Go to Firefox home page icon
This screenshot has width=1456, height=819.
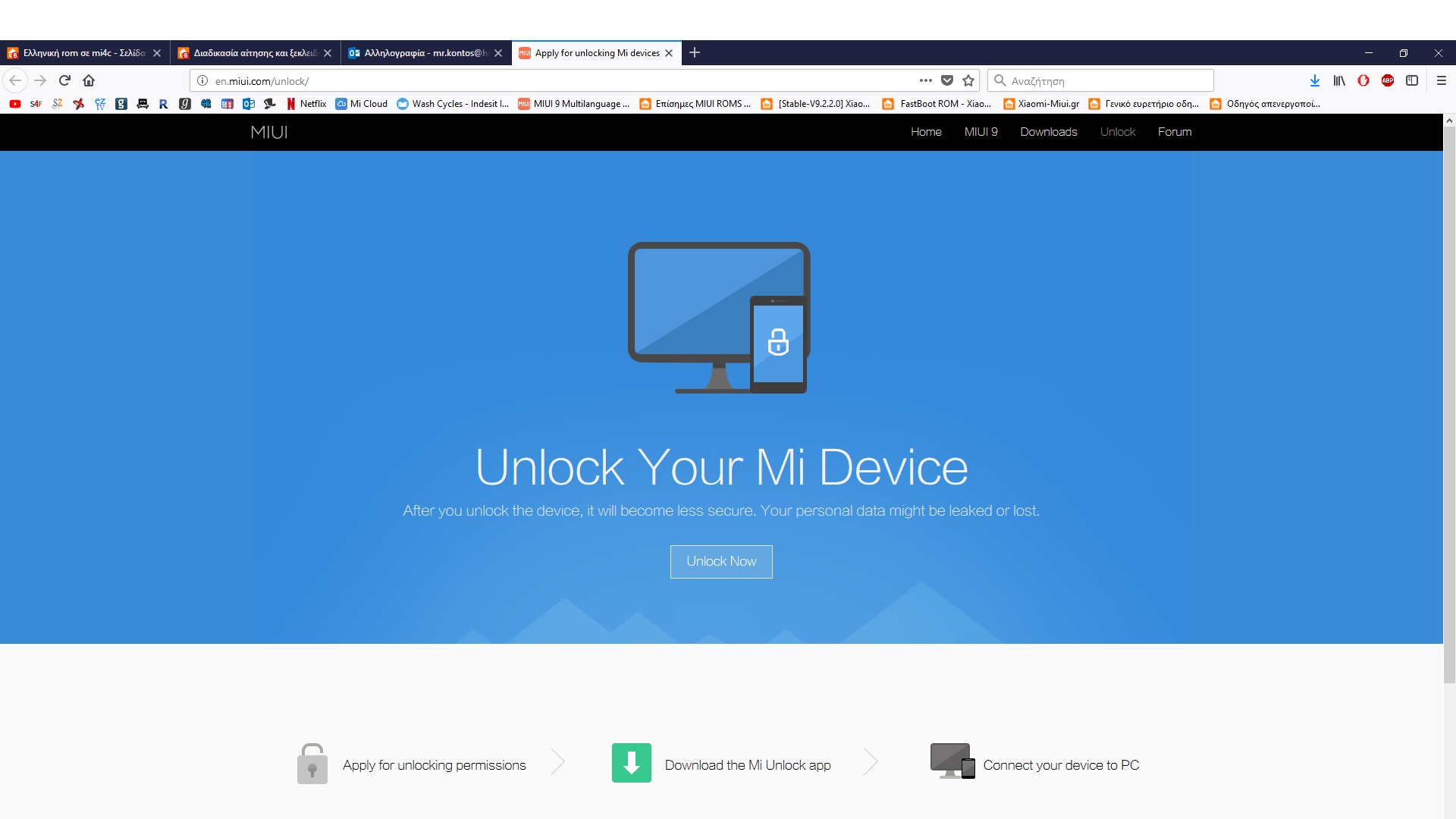pos(89,80)
